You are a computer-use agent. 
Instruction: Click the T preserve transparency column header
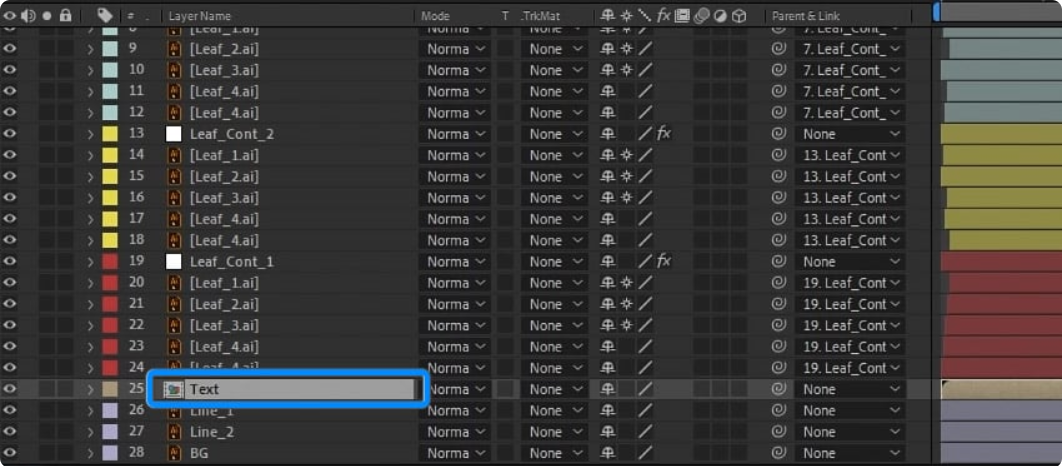click(504, 16)
